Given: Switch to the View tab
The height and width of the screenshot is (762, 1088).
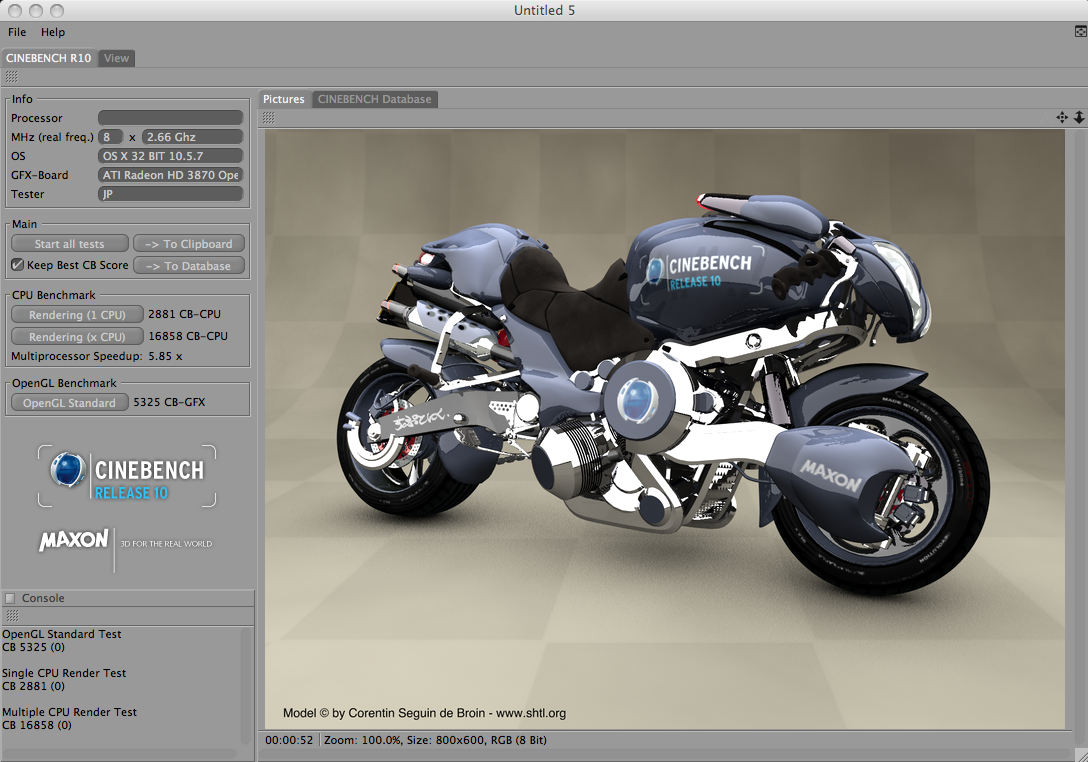Looking at the screenshot, I should (117, 58).
